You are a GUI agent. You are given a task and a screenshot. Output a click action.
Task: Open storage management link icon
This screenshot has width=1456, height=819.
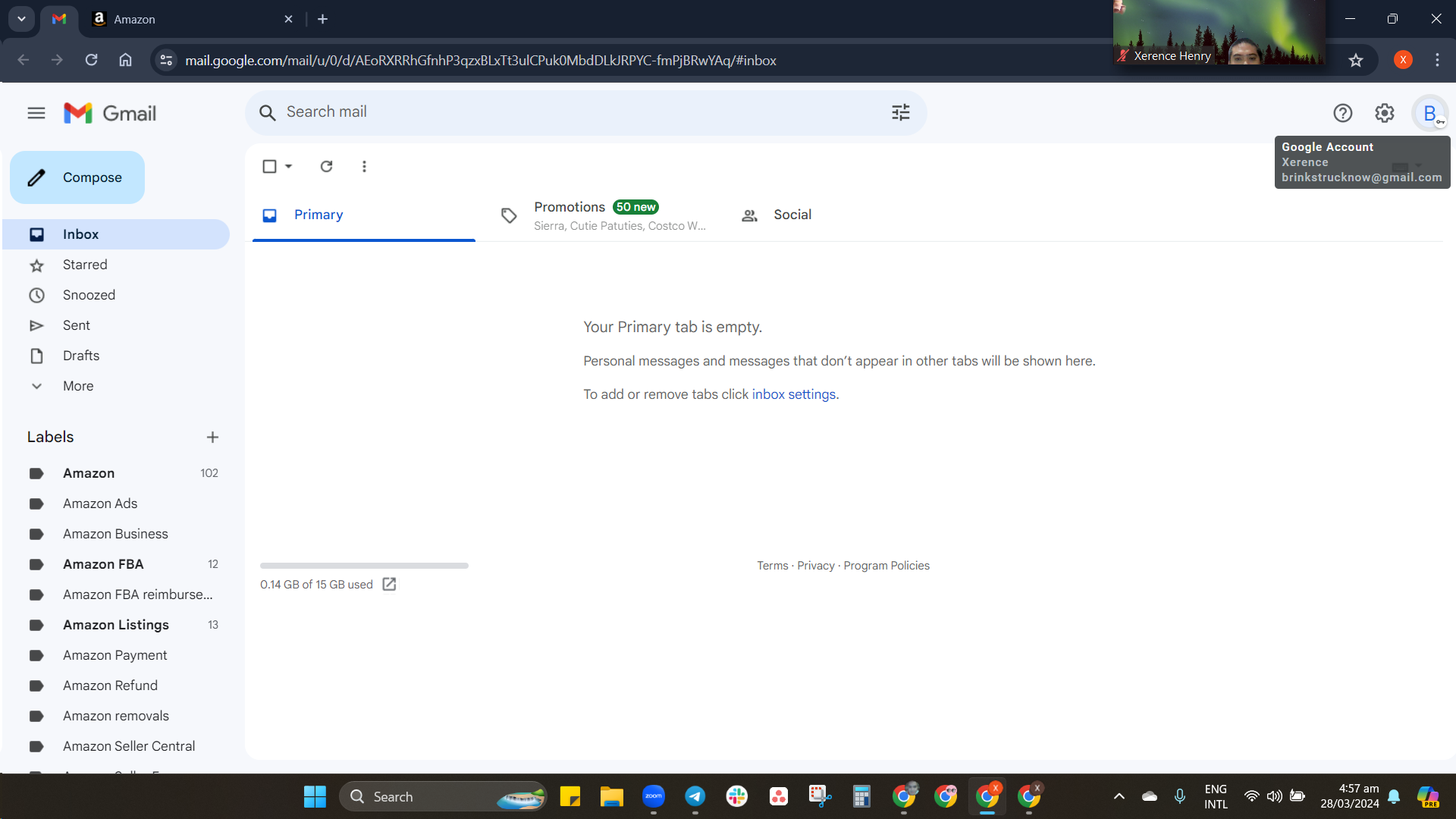coord(389,584)
